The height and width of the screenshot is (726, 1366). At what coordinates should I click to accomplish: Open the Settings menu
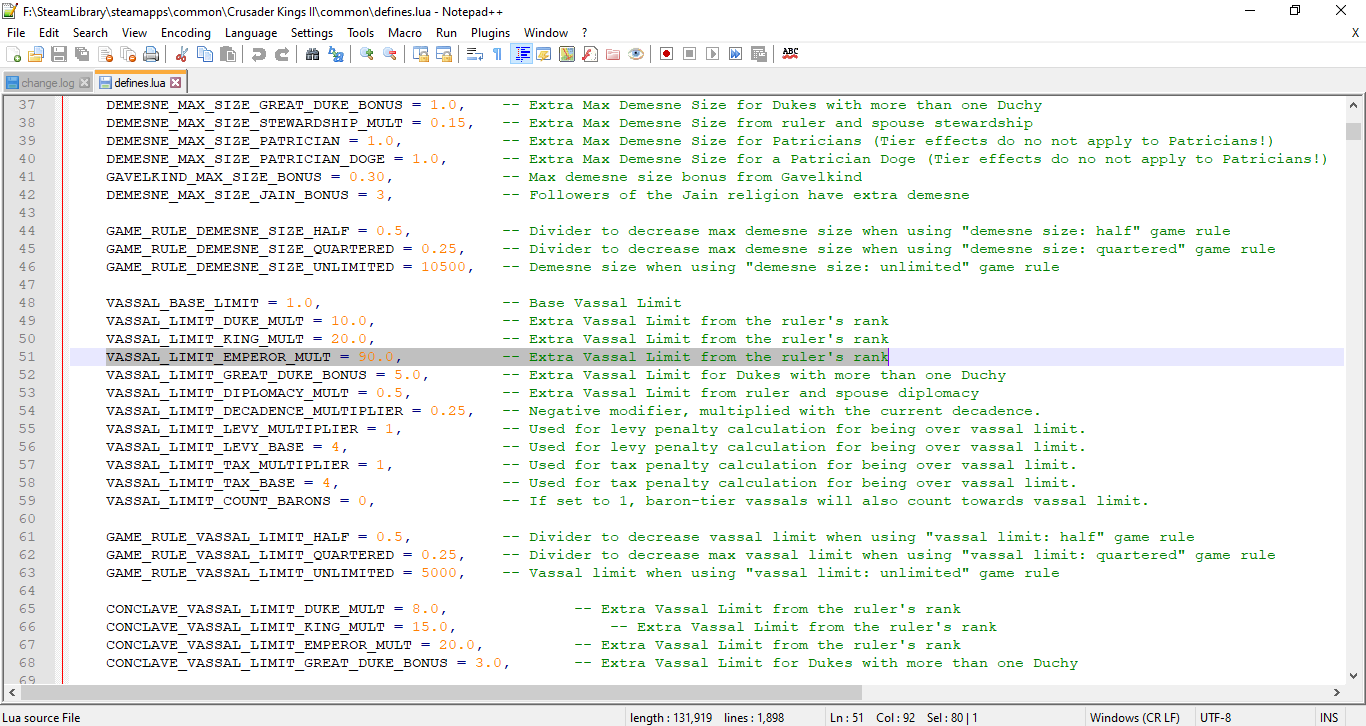pyautogui.click(x=312, y=32)
